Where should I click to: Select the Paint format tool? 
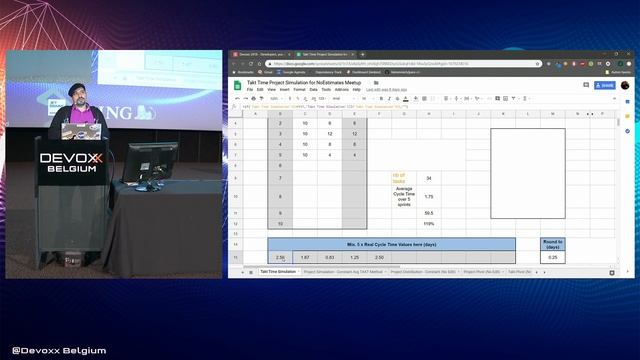point(262,98)
